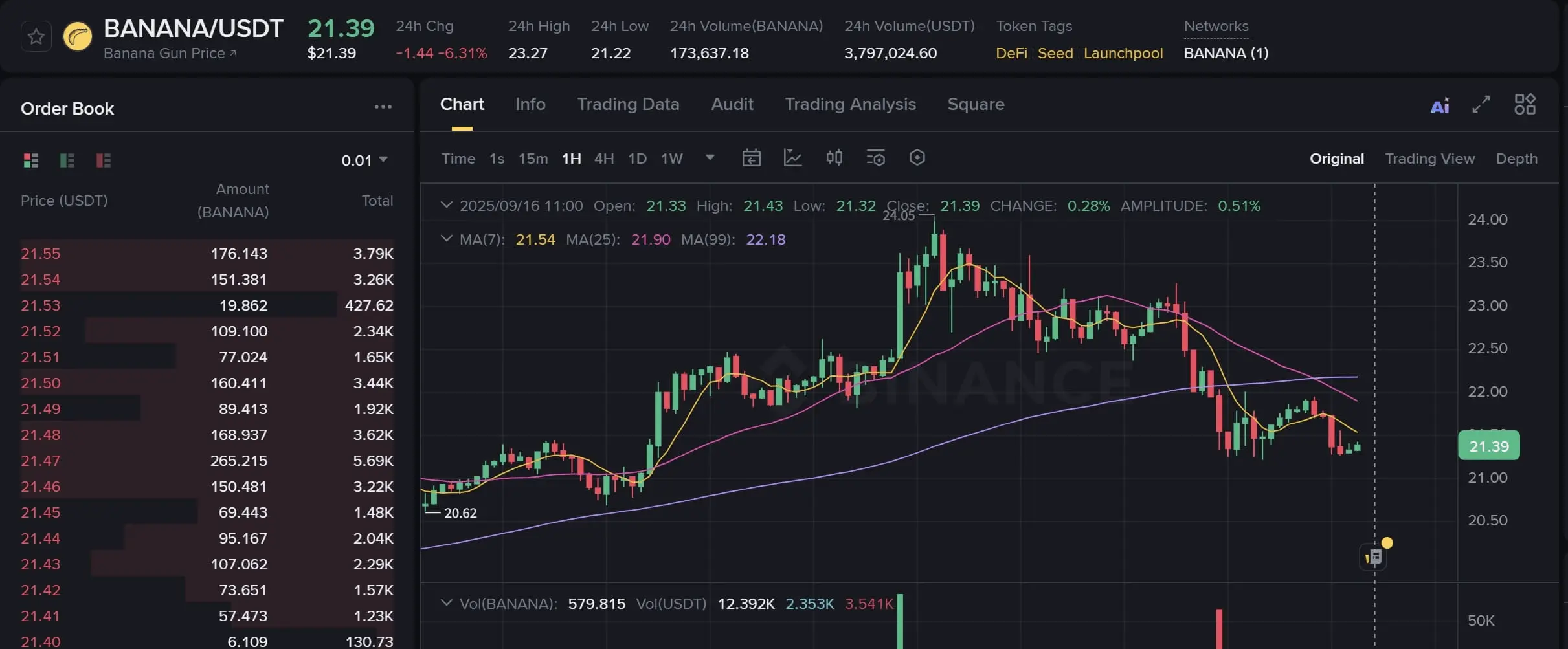Open the technical indicators icon
This screenshot has width=1568, height=649.
pos(875,158)
